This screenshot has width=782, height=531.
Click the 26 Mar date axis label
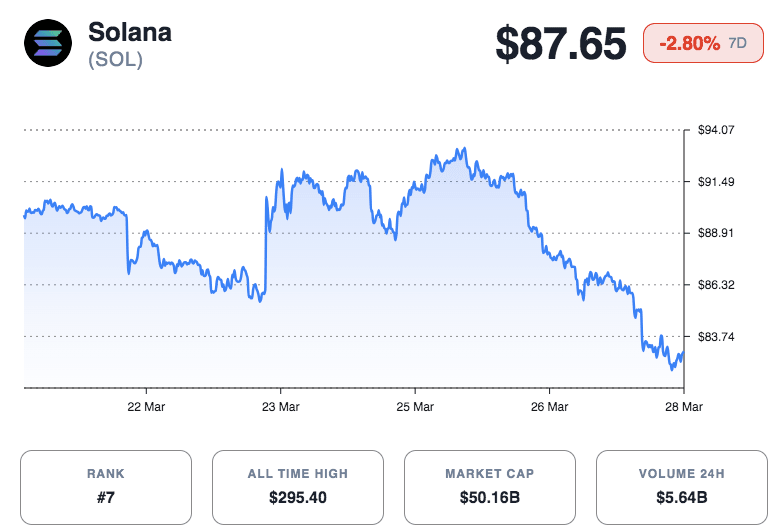[550, 407]
